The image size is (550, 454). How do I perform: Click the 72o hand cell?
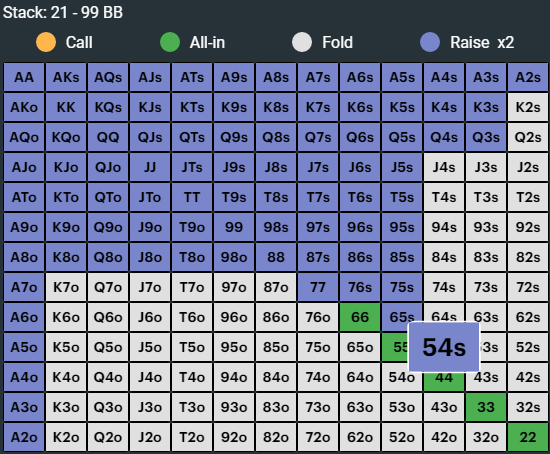tap(318, 437)
